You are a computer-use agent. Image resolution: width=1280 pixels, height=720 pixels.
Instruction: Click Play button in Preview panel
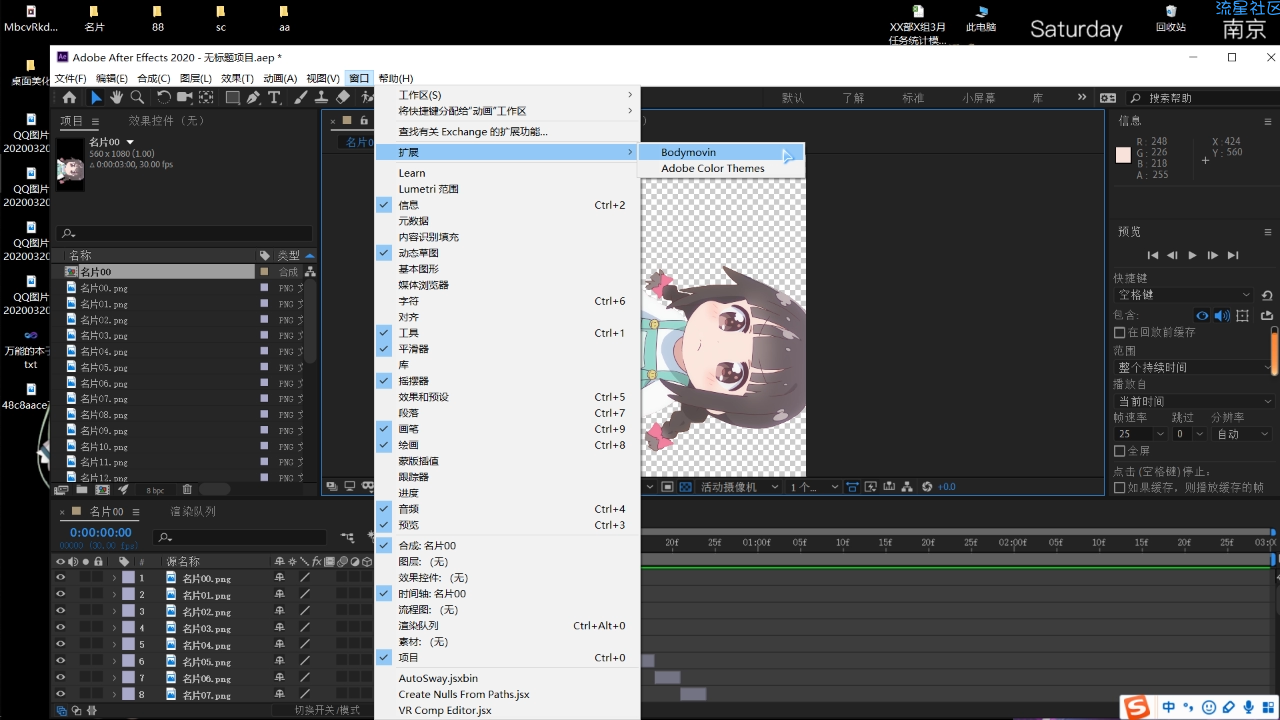[1192, 255]
